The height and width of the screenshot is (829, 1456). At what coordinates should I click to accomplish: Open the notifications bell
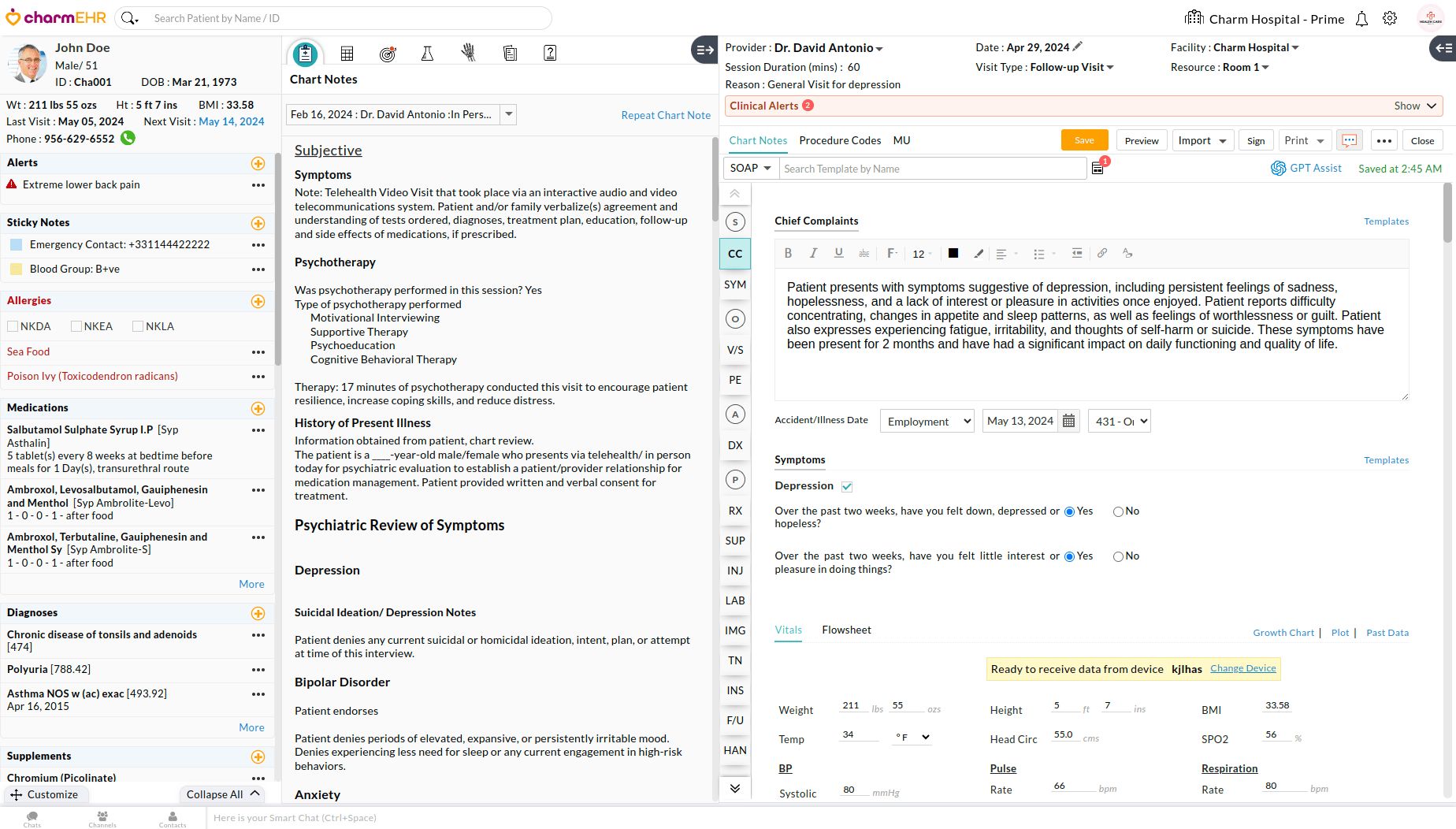click(x=1361, y=19)
